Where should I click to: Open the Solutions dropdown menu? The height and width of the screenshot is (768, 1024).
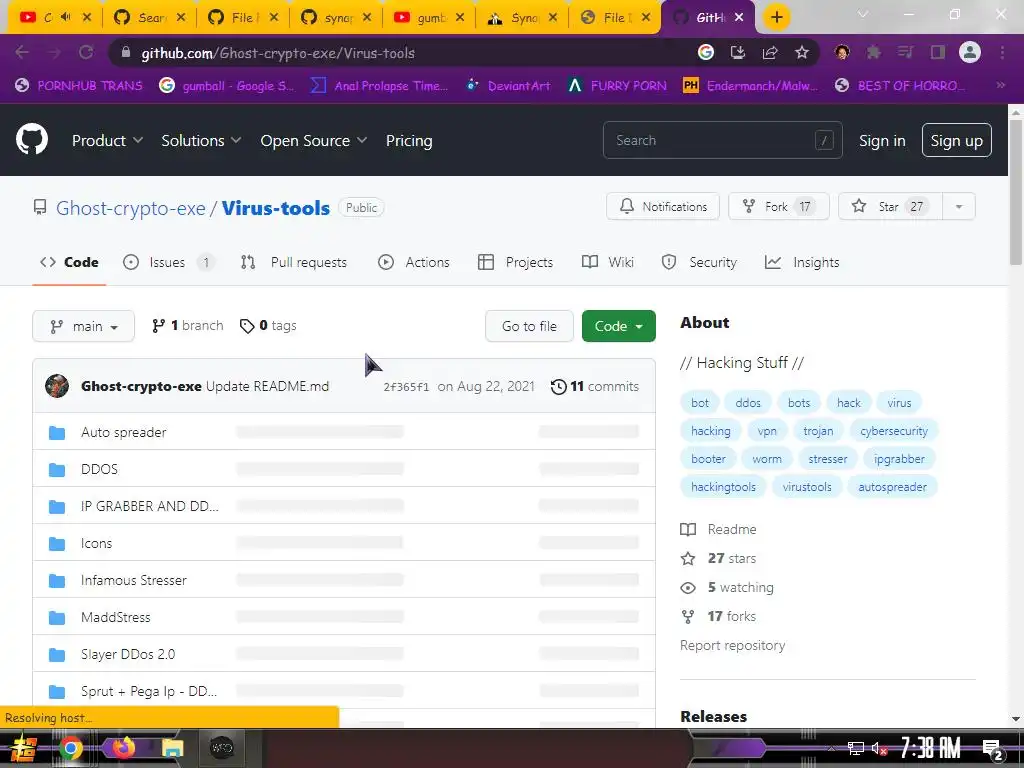(x=201, y=140)
